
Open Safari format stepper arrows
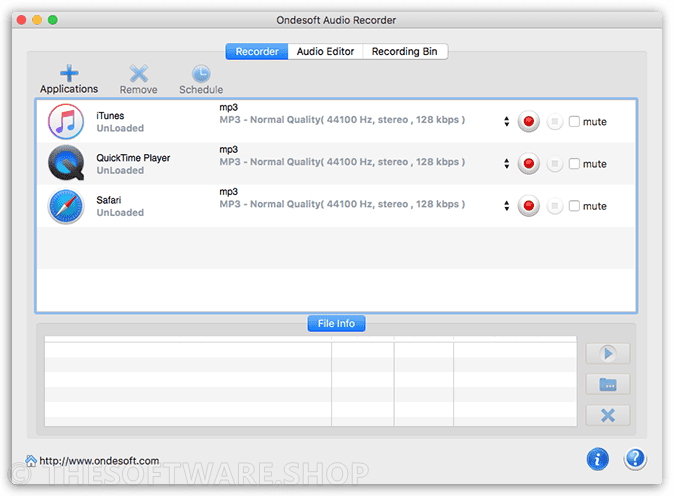507,206
